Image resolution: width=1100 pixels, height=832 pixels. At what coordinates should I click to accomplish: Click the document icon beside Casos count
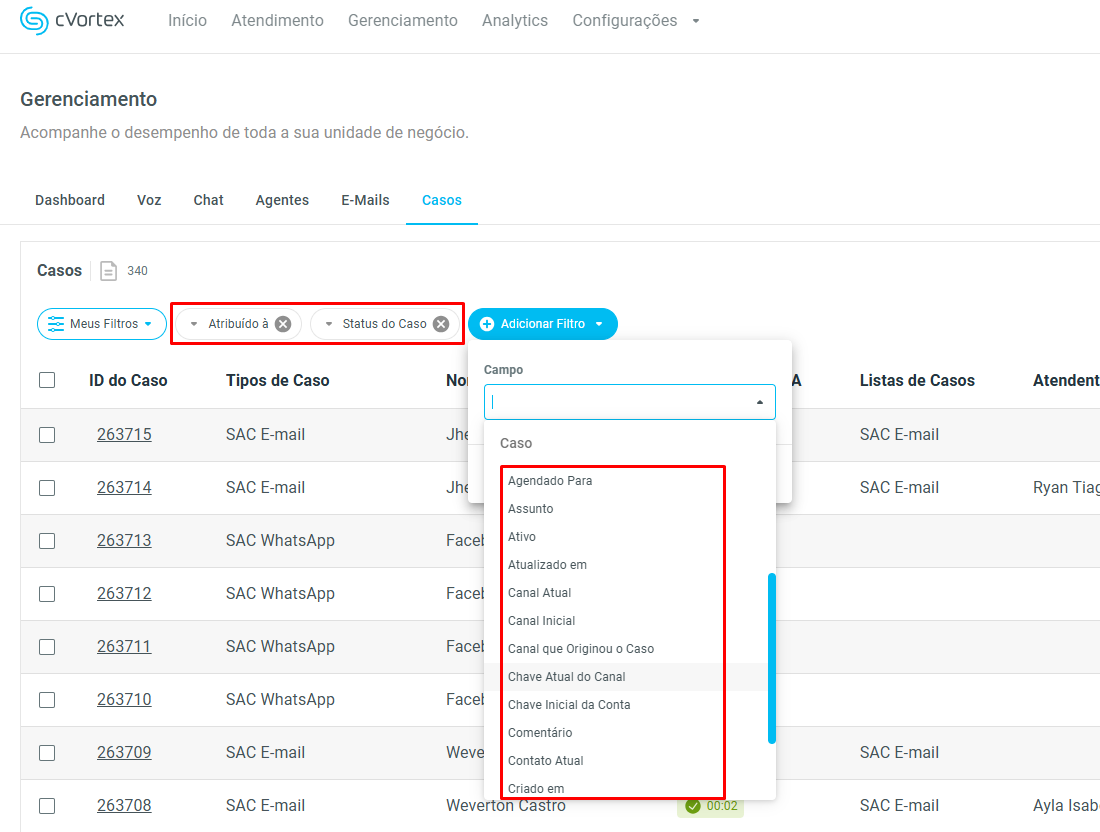(109, 271)
